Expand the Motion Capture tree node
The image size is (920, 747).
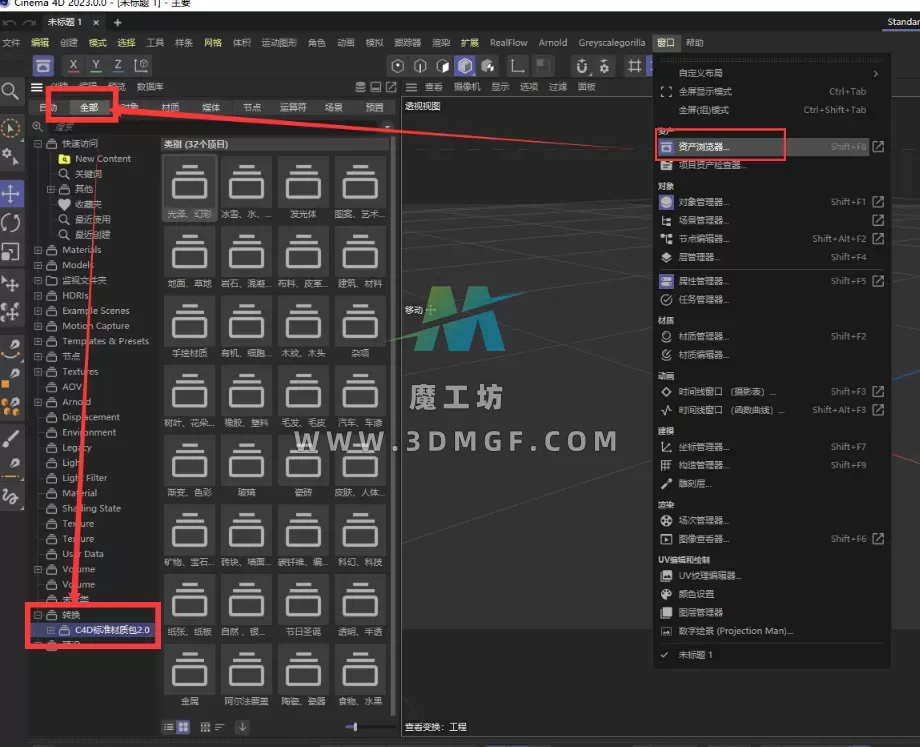click(x=38, y=326)
